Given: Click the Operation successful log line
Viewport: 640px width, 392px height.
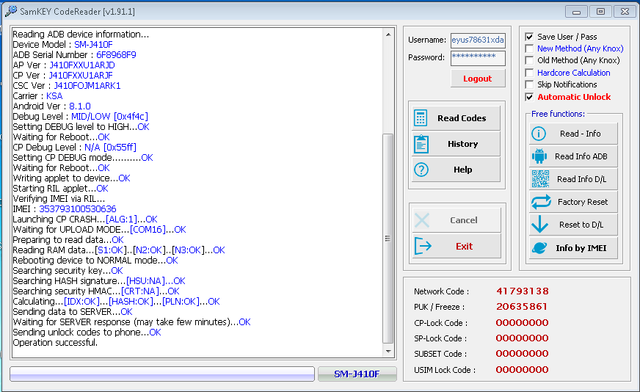Looking at the screenshot, I should click(x=55, y=343).
